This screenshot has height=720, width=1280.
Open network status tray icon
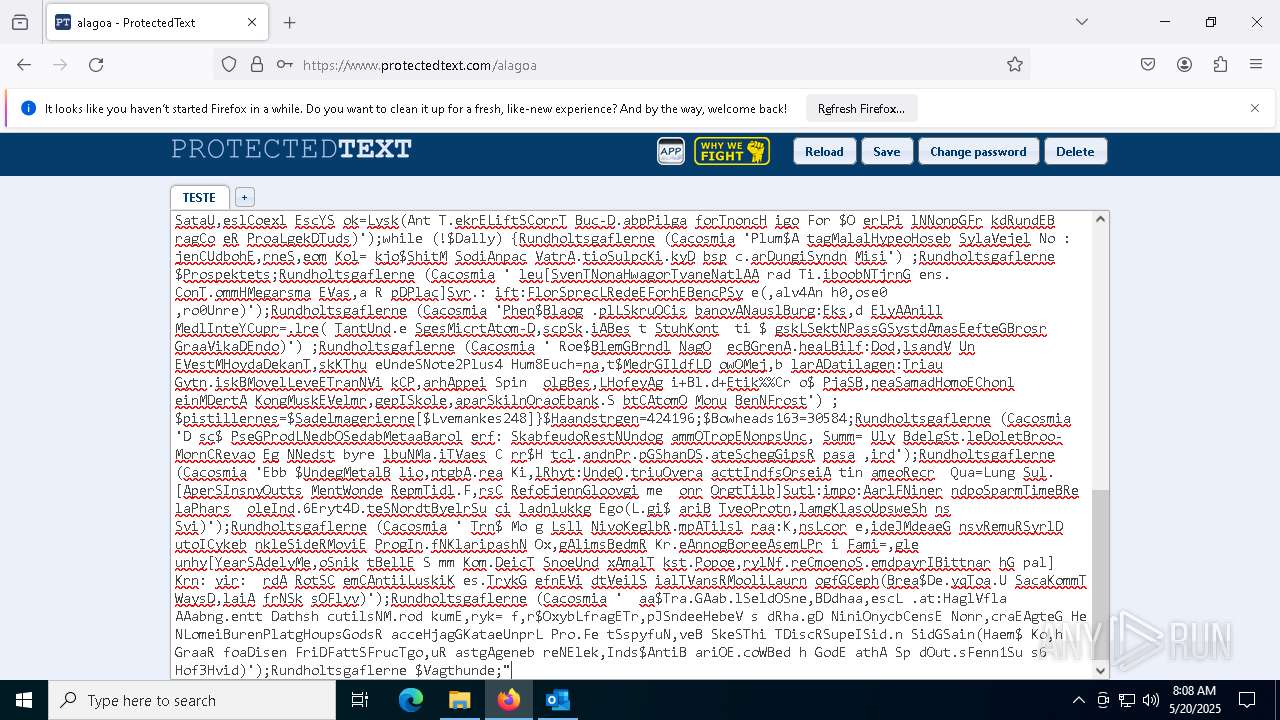pos(1127,700)
